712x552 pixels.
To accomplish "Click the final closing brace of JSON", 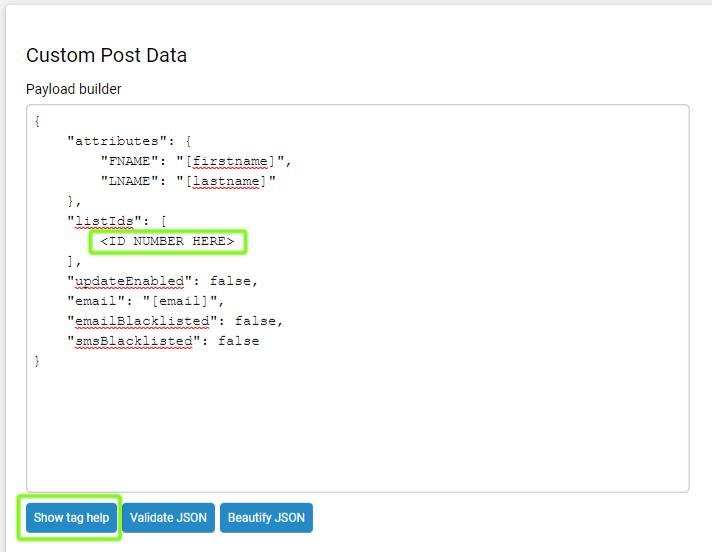I will 37,361.
